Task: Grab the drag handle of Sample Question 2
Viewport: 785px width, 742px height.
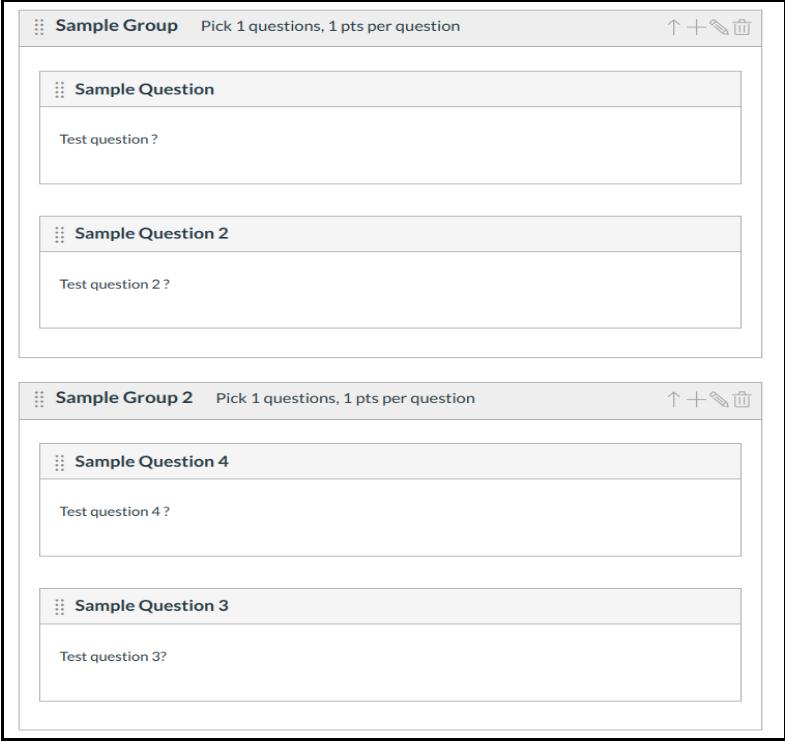Action: (x=59, y=234)
